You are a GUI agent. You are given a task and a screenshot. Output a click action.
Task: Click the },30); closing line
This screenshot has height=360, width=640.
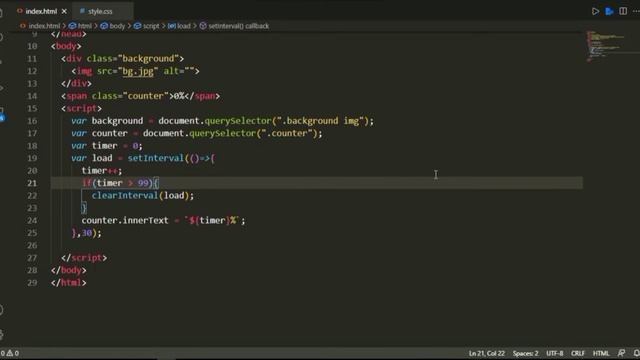pyautogui.click(x=87, y=233)
